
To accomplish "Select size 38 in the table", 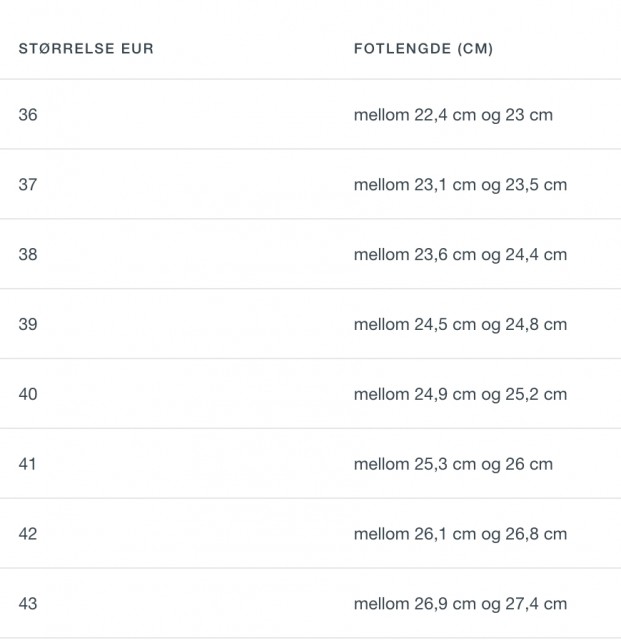I will 28,254.
